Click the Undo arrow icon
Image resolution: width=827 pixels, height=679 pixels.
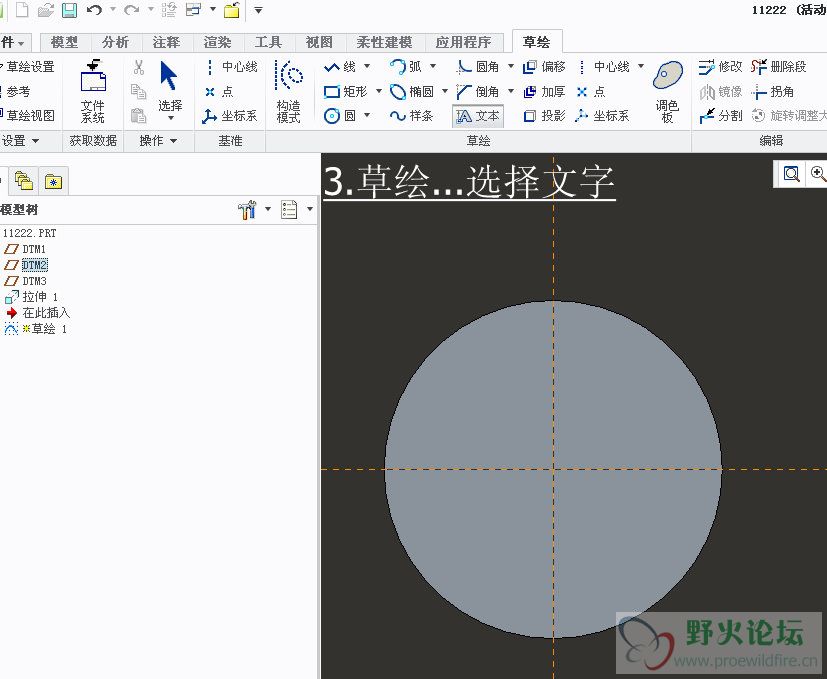(x=94, y=9)
